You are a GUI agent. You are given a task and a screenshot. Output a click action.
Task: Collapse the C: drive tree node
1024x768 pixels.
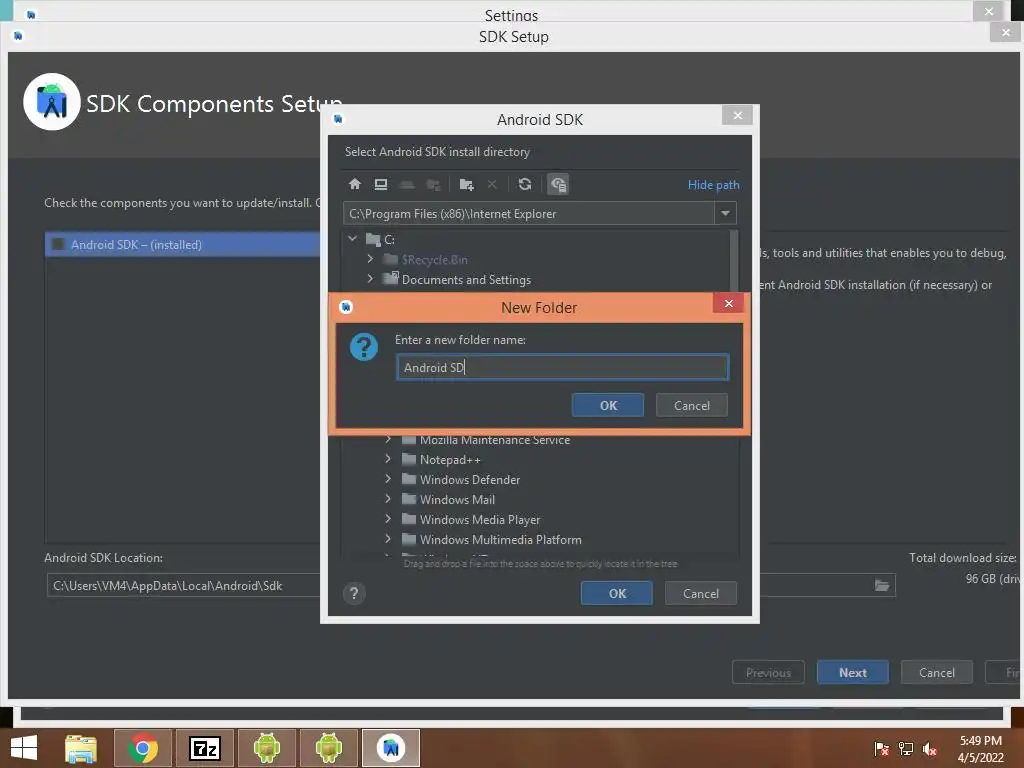(x=353, y=239)
